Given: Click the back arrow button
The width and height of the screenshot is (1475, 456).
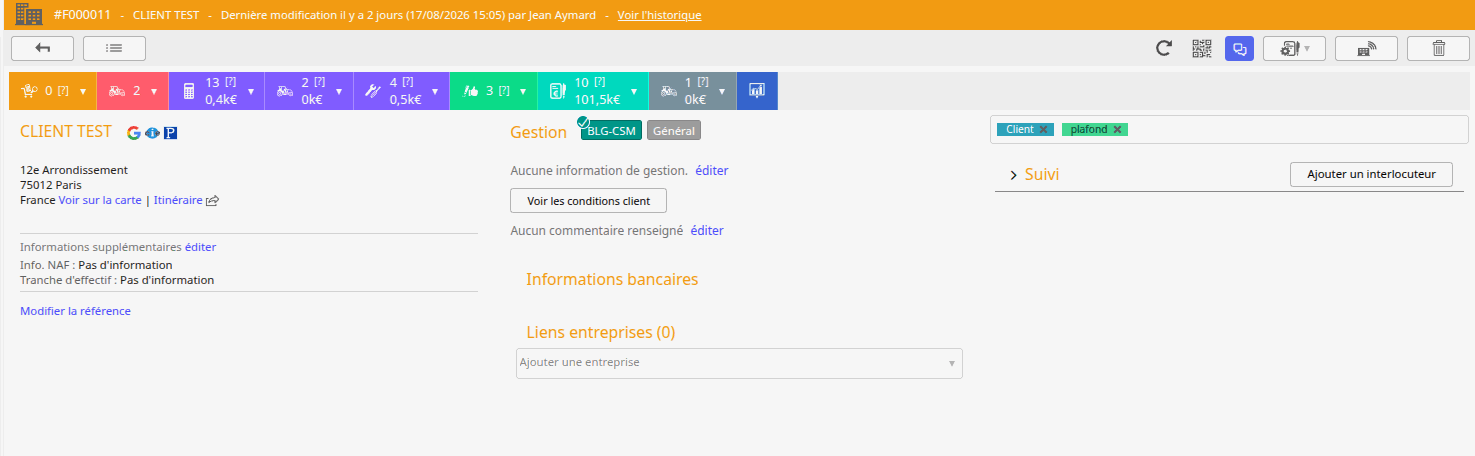Looking at the screenshot, I should pos(43,48).
